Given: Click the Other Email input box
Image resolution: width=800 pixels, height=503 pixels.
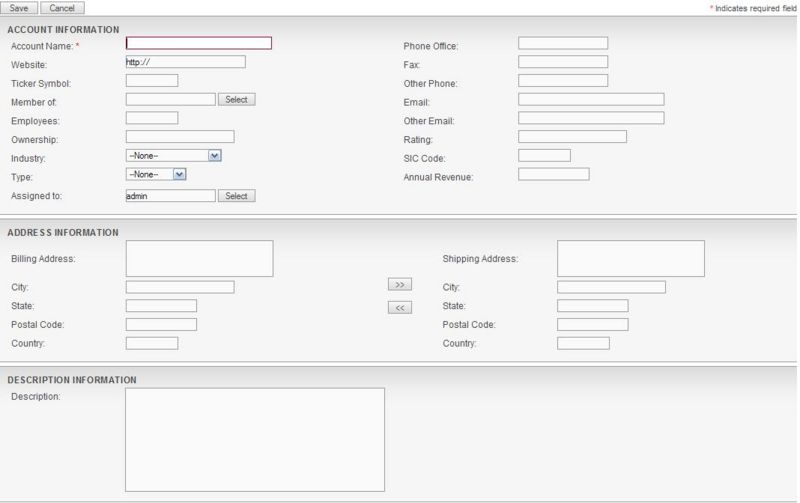Looking at the screenshot, I should (591, 118).
